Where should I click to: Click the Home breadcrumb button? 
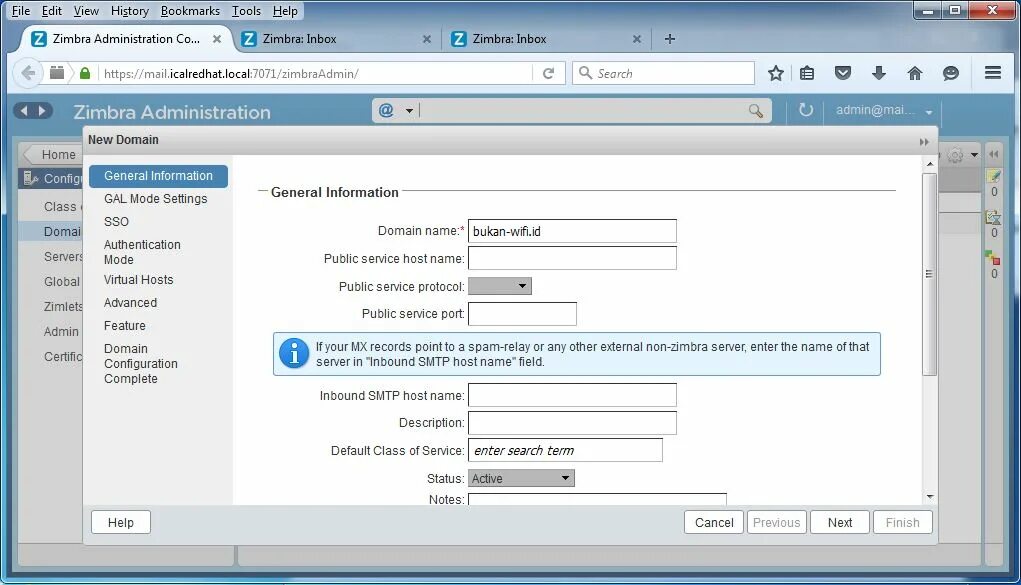52,154
